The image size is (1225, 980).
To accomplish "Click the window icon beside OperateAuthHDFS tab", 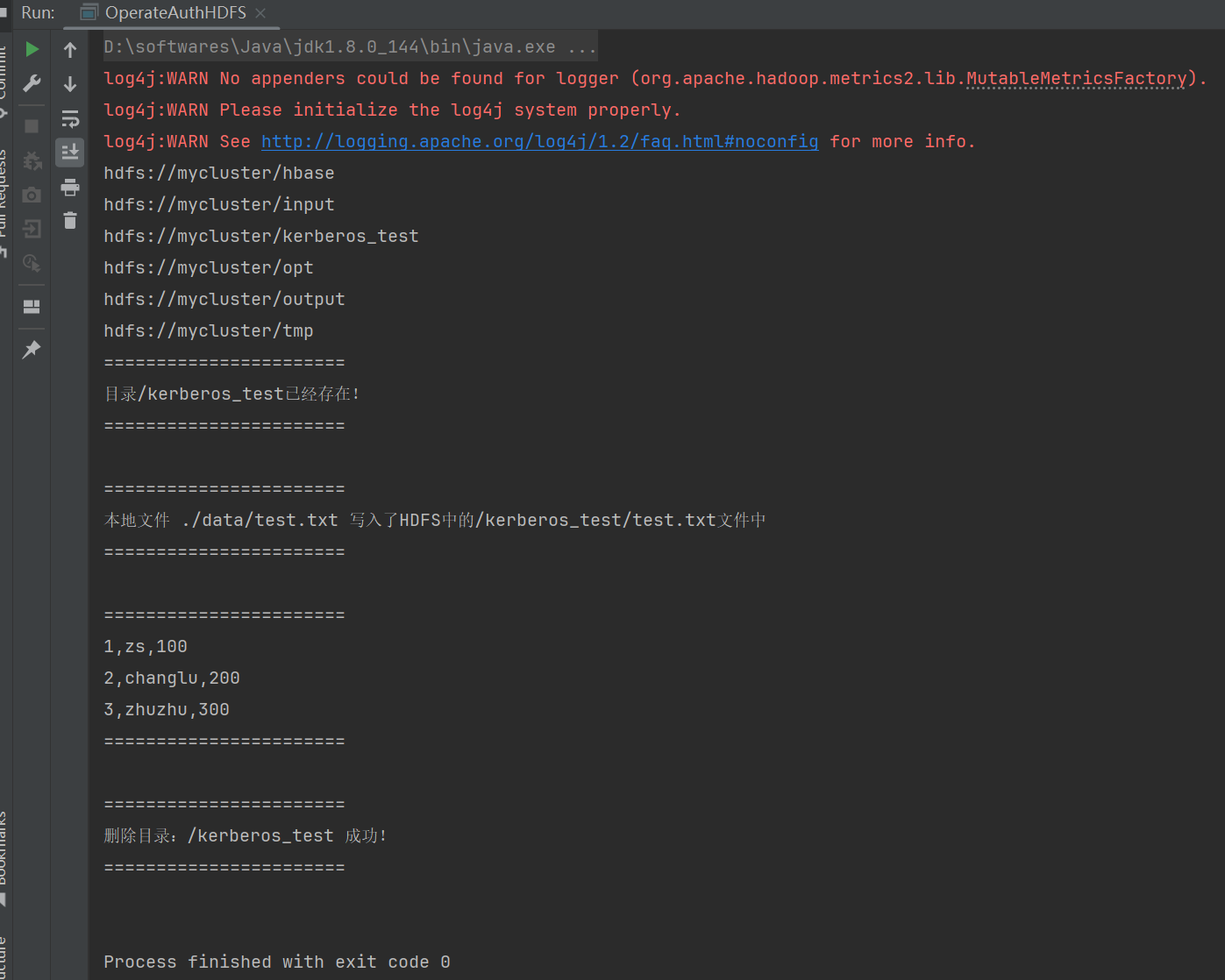I will (89, 13).
